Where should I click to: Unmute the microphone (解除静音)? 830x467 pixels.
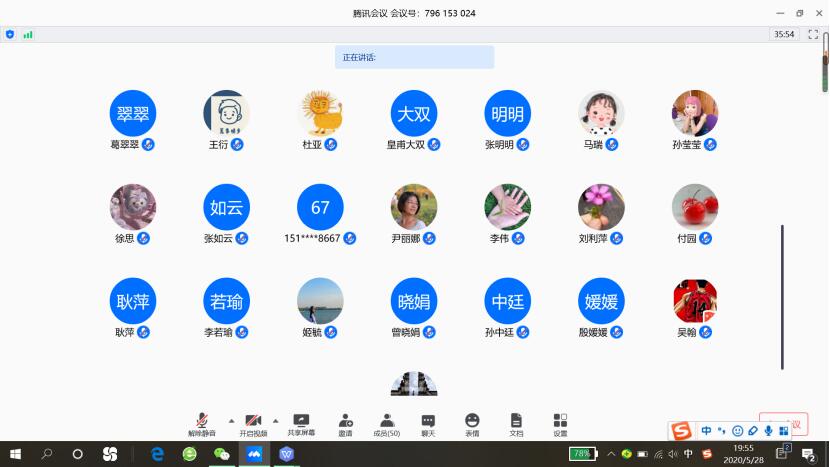pyautogui.click(x=202, y=423)
